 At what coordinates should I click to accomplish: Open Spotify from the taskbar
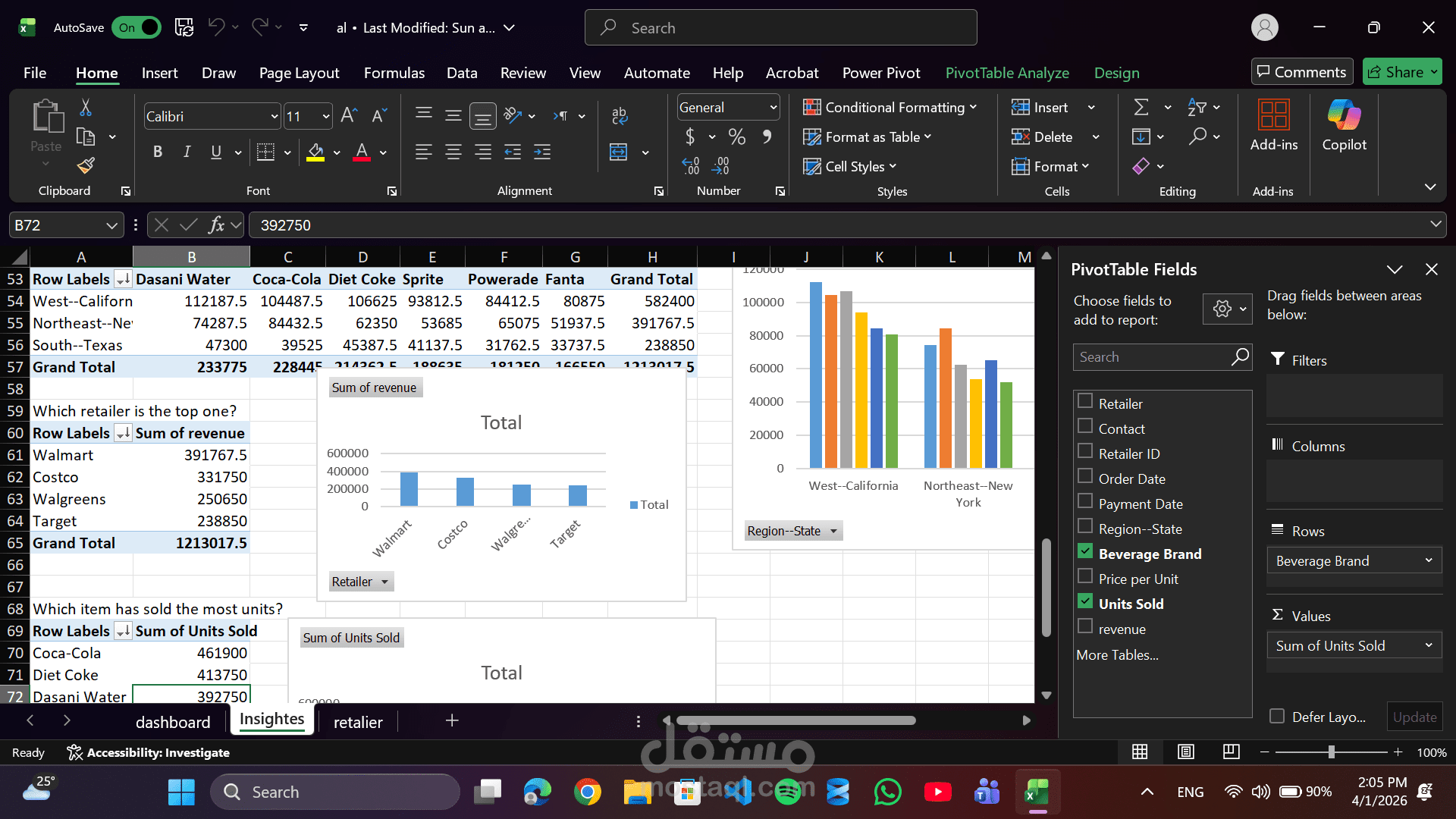pyautogui.click(x=788, y=792)
